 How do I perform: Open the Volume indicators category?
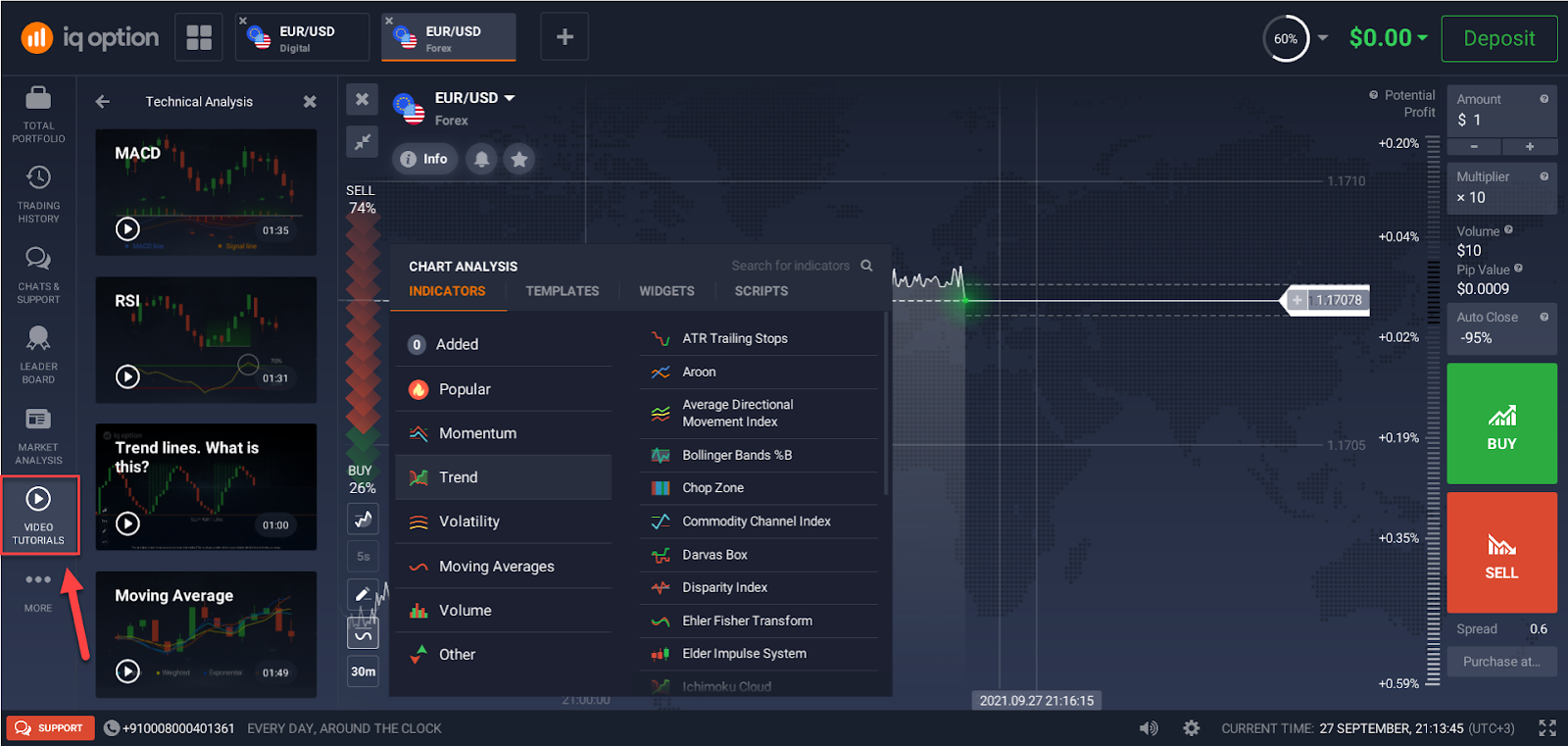504,610
